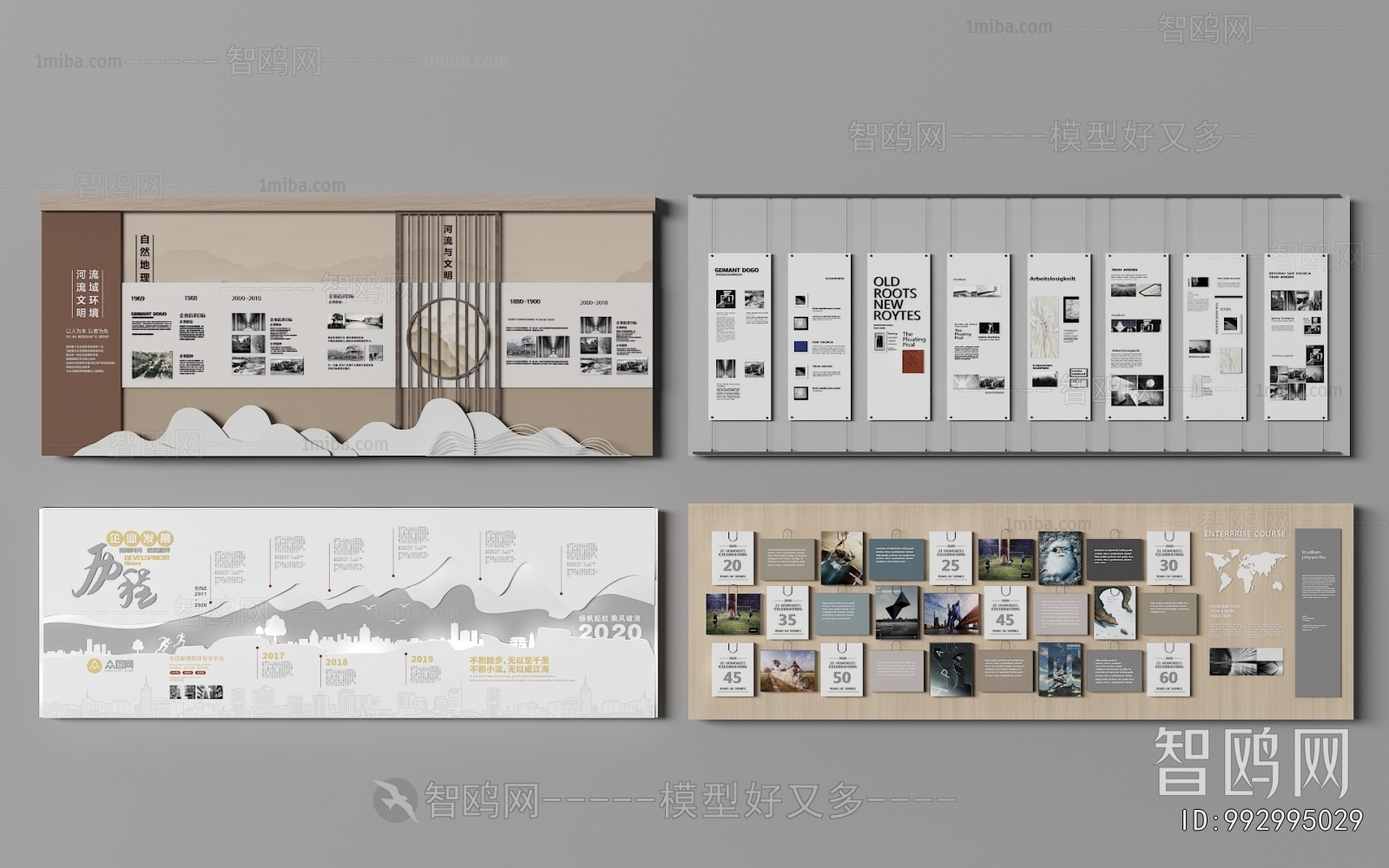Click the 2017 timeline year

[x=273, y=655]
